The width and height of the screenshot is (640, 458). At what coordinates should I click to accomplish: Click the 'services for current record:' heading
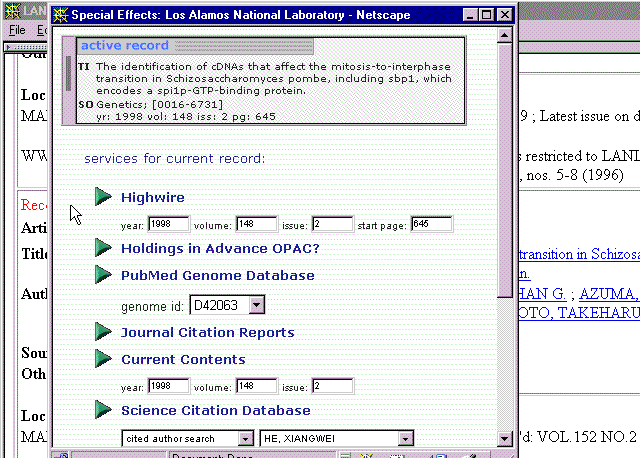pyautogui.click(x=175, y=158)
